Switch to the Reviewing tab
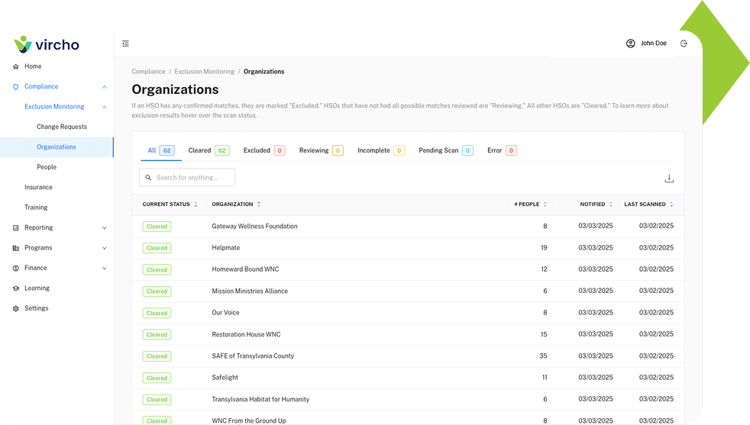The width and height of the screenshot is (750, 425). point(321,151)
